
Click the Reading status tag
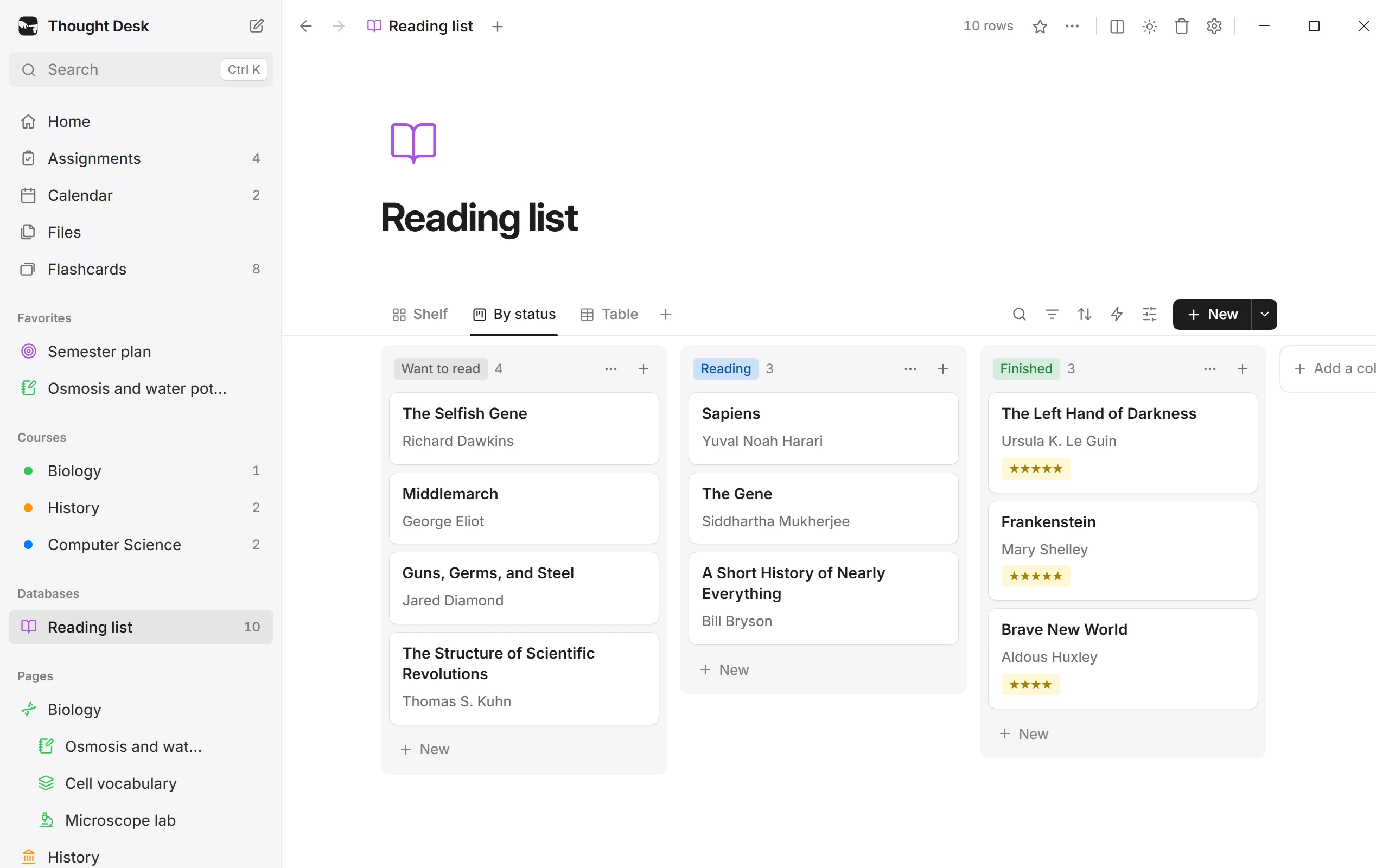pyautogui.click(x=725, y=368)
